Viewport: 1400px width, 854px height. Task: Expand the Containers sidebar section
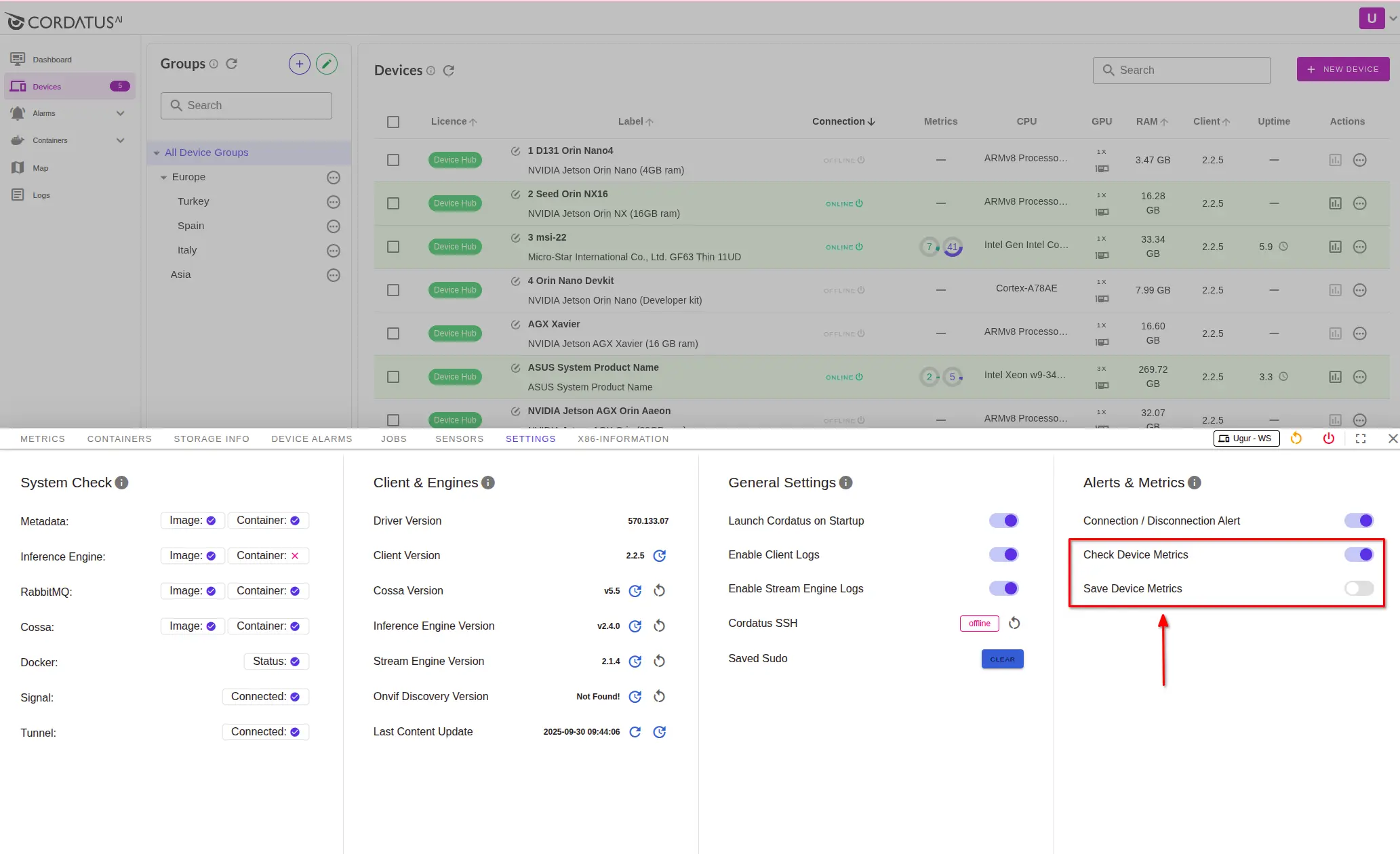pyautogui.click(x=120, y=140)
